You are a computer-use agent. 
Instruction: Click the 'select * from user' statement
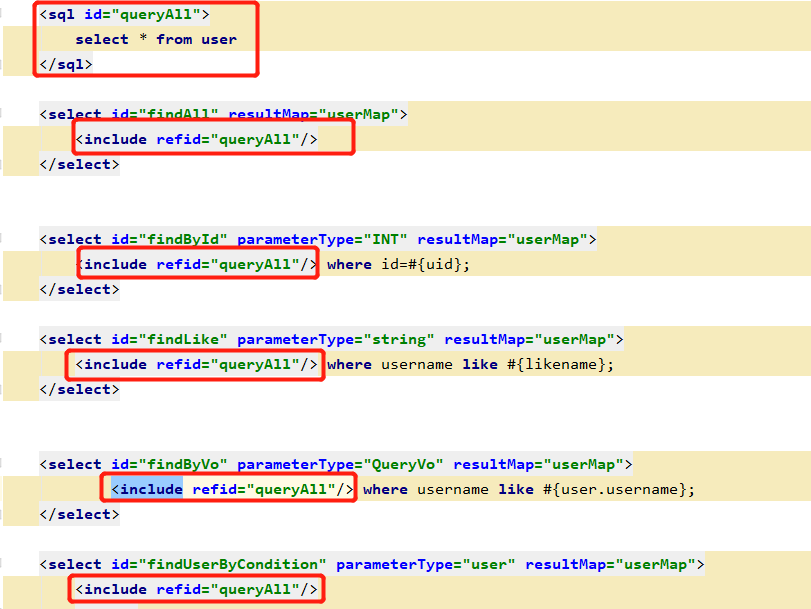coord(156,39)
